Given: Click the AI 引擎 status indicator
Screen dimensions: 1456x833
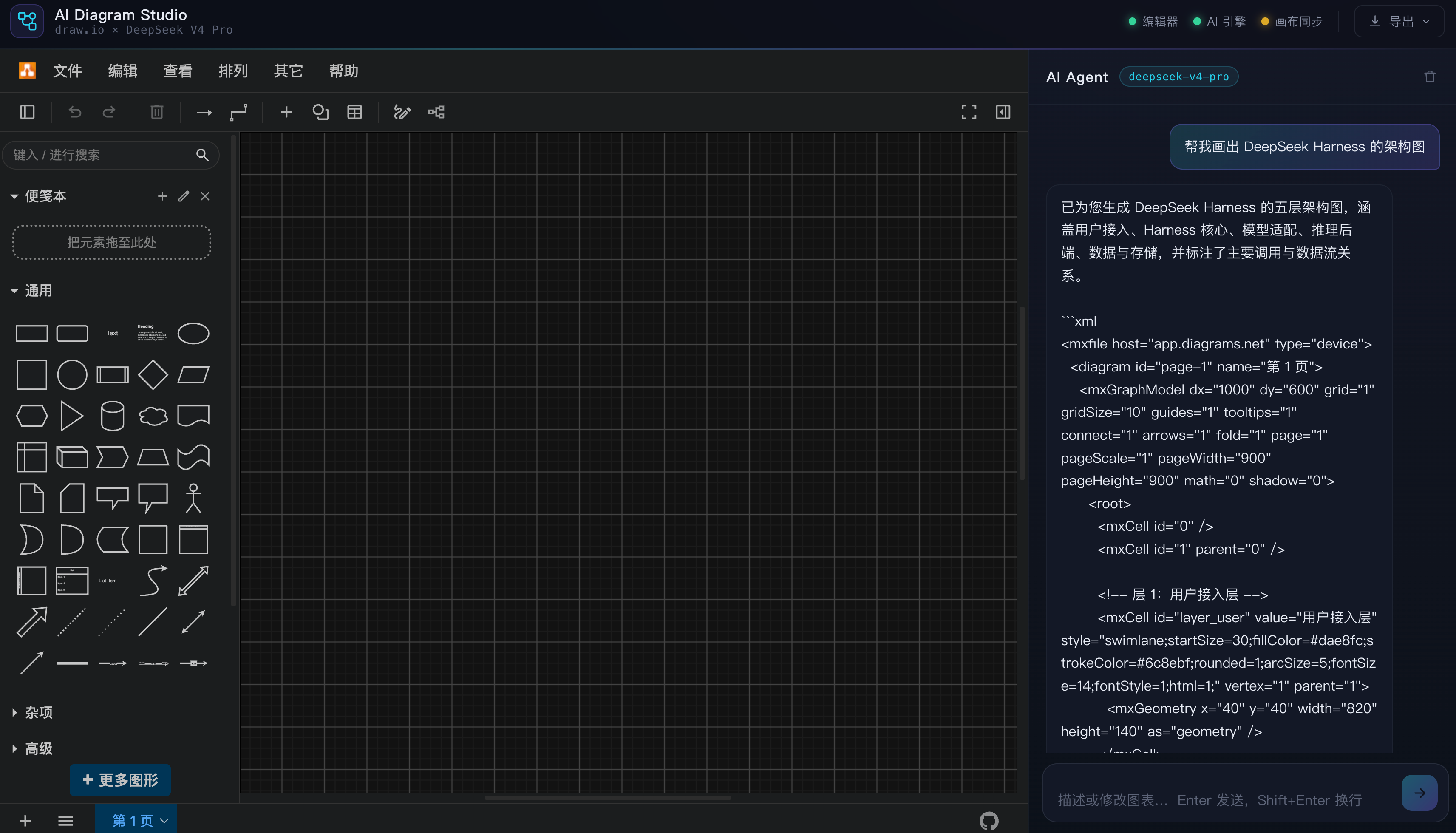Looking at the screenshot, I should (x=1219, y=21).
